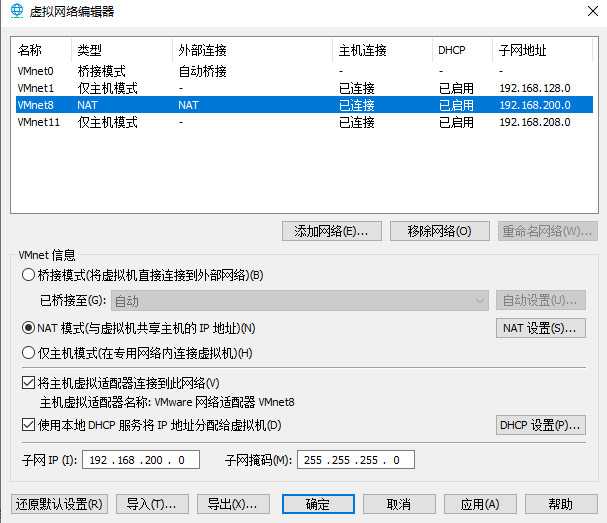Image resolution: width=607 pixels, height=523 pixels.
Task: Open NAT 设置(S)... dialog
Action: tap(541, 328)
